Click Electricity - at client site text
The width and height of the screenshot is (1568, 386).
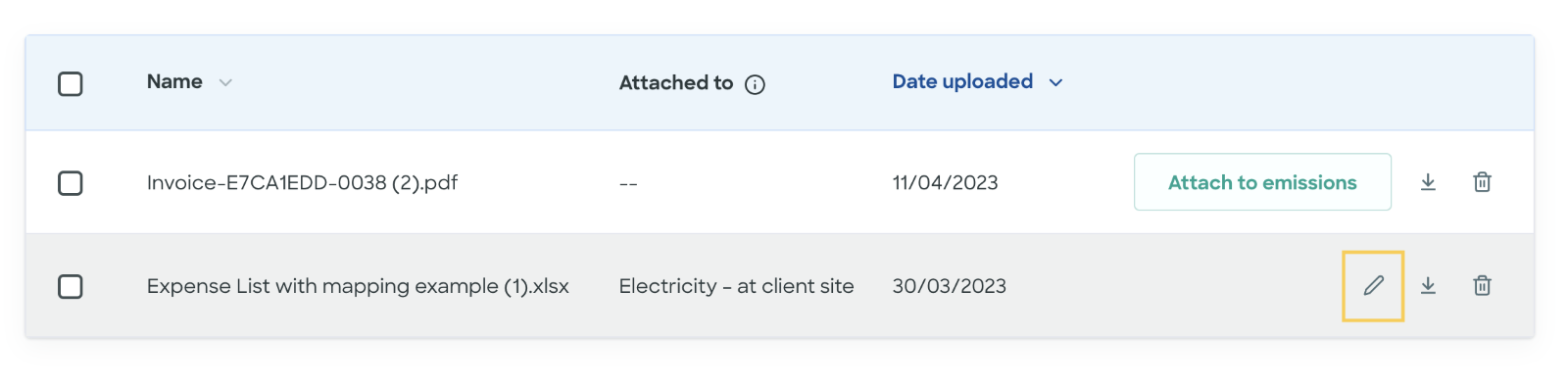pos(736,286)
